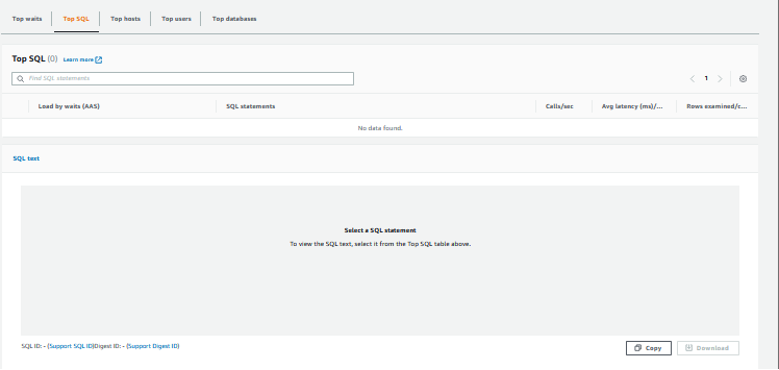779x370 pixels.
Task: Click the search magnifier icon in Find SQL statements
Action: 20,78
